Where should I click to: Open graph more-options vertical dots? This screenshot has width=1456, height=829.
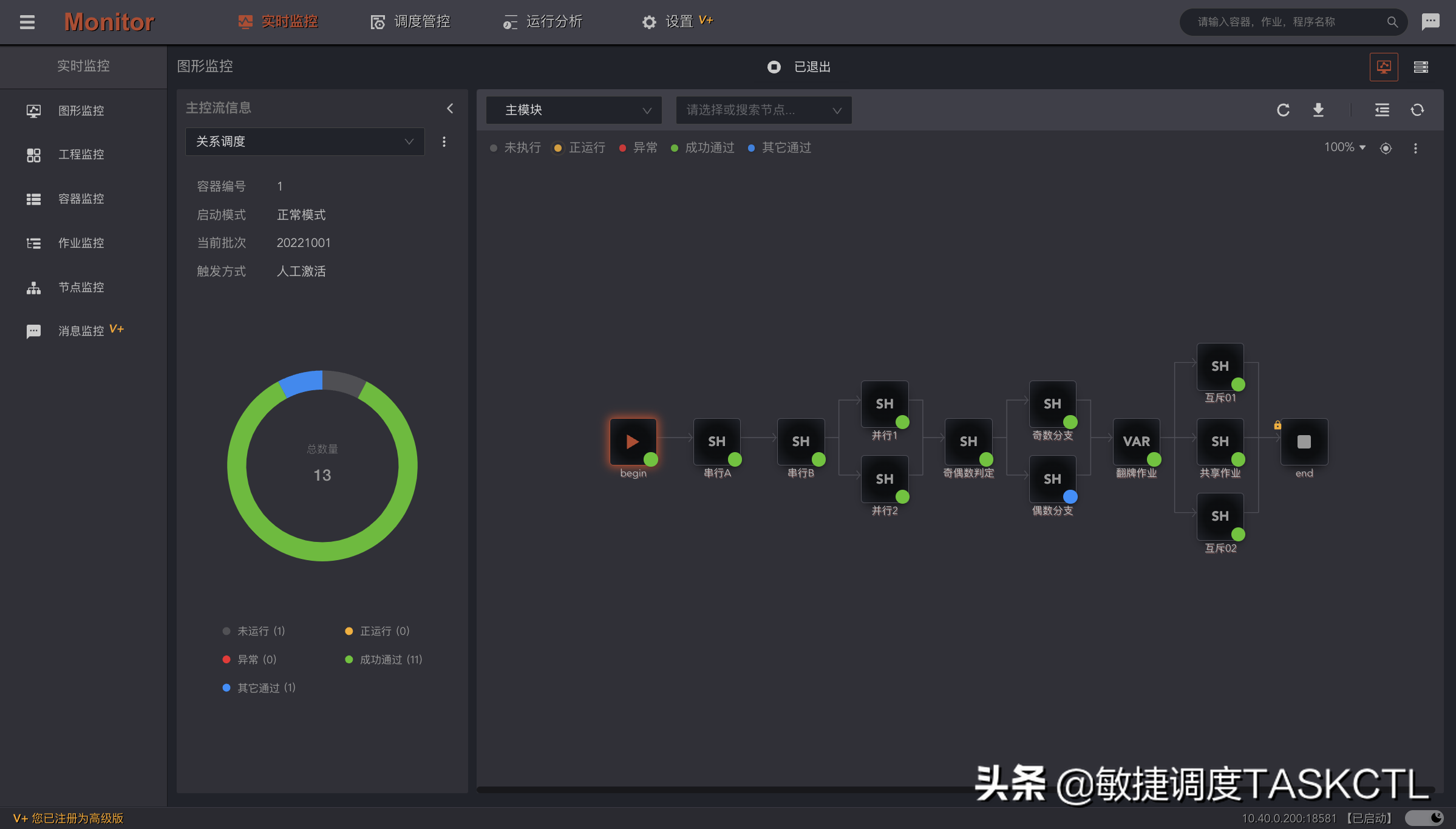coord(1415,148)
